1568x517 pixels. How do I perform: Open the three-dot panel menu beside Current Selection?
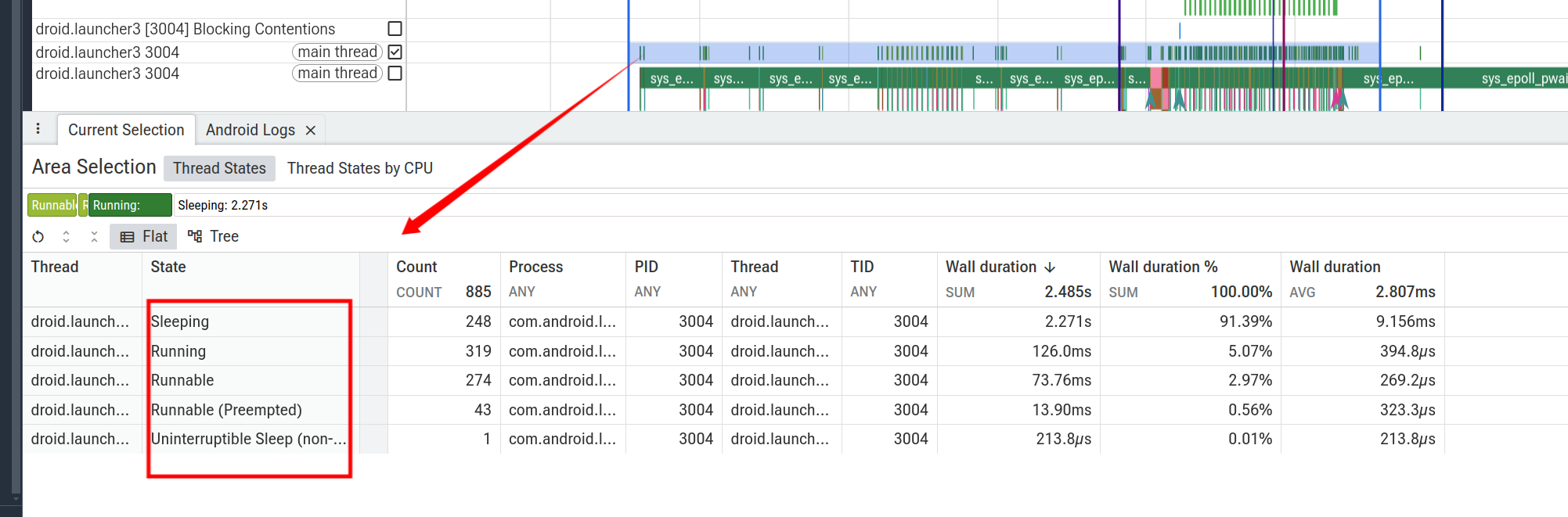(x=38, y=128)
